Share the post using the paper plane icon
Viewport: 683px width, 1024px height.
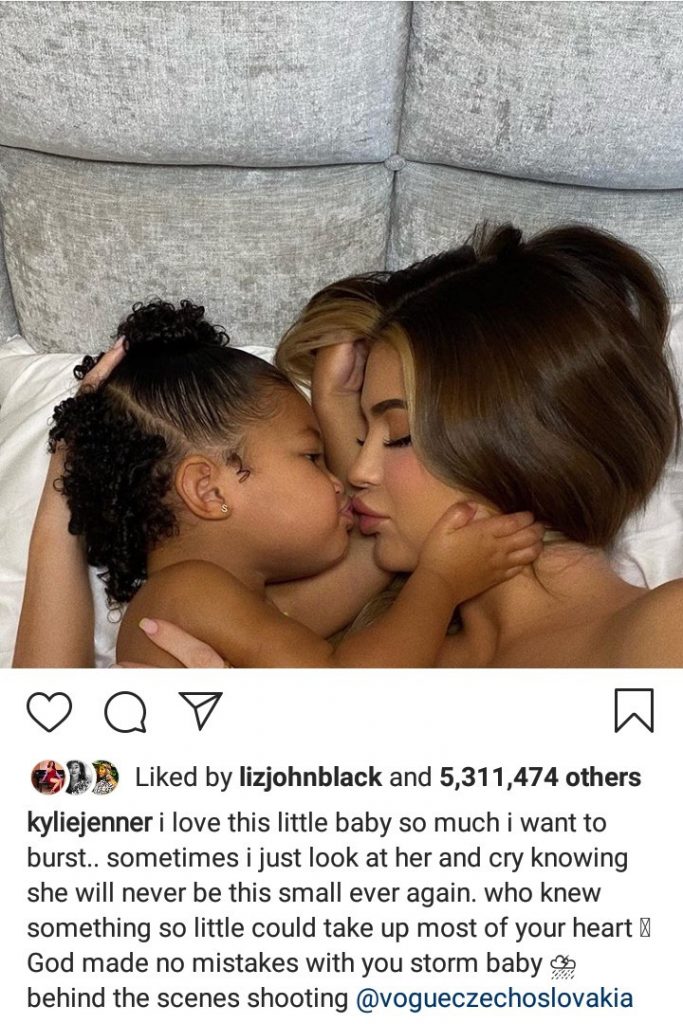[200, 710]
